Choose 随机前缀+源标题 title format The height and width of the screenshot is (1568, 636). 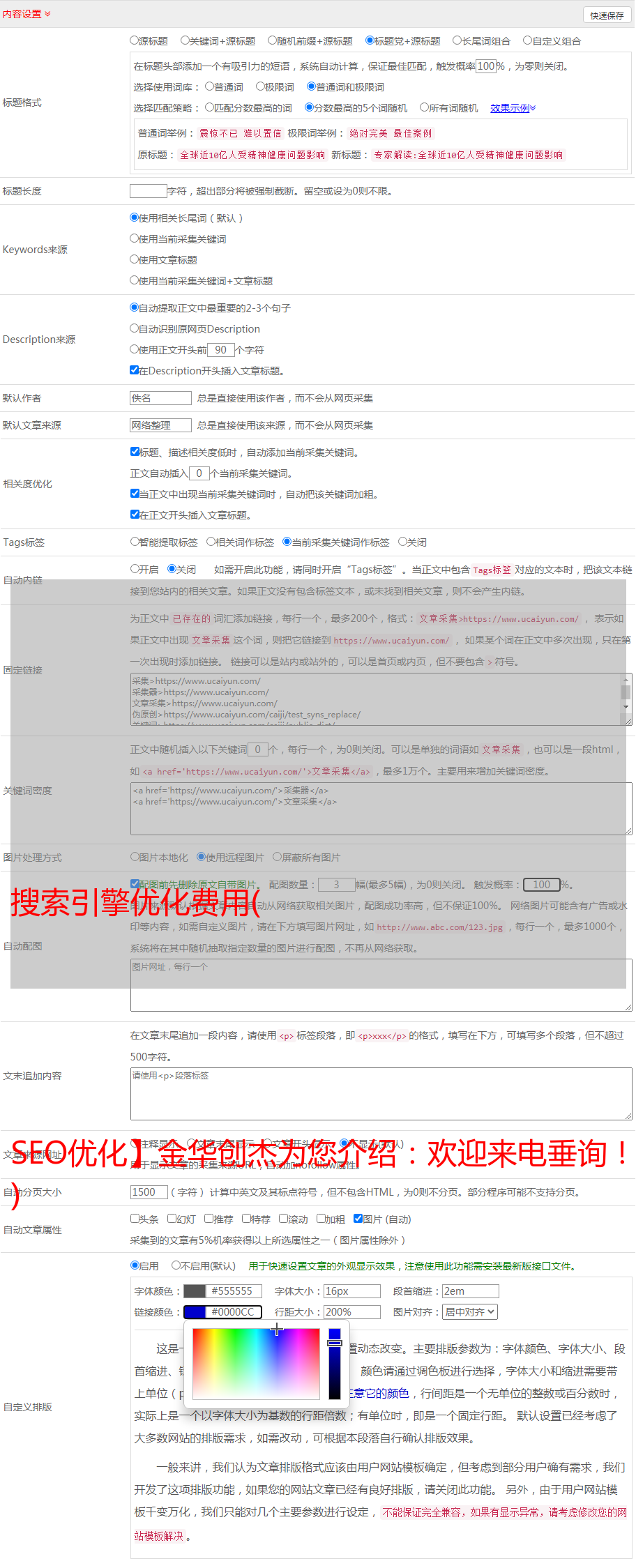(273, 40)
